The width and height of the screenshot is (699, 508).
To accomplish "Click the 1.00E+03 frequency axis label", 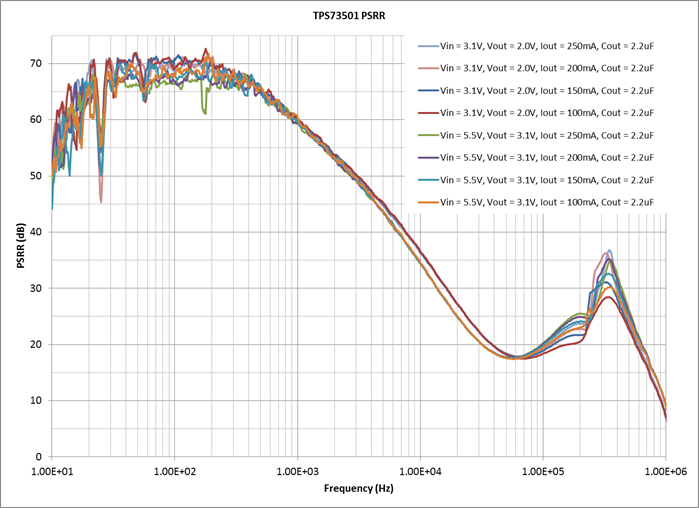I will tap(297, 471).
